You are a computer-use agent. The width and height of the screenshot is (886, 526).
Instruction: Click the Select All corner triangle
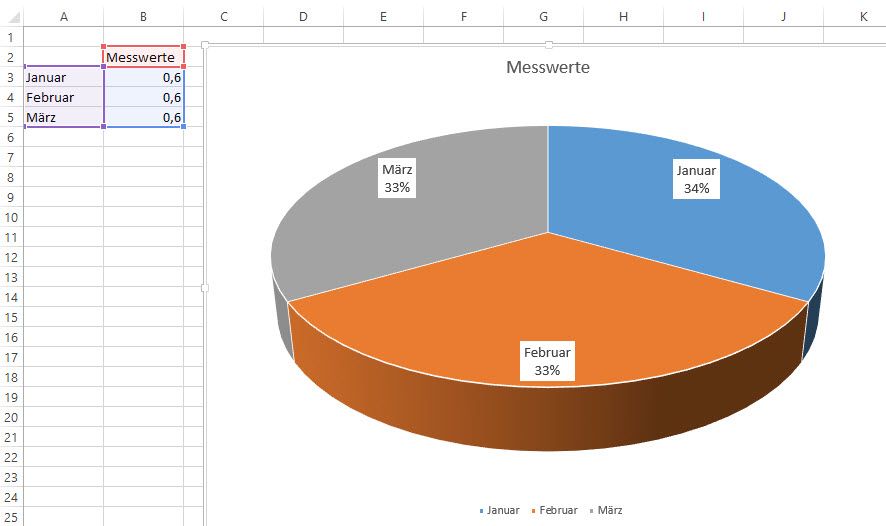[13, 17]
